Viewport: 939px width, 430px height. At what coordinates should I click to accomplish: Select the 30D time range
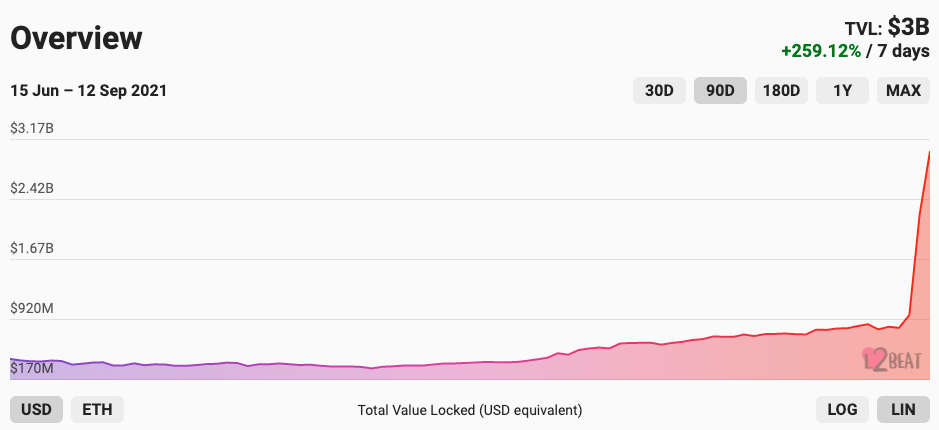[x=659, y=91]
